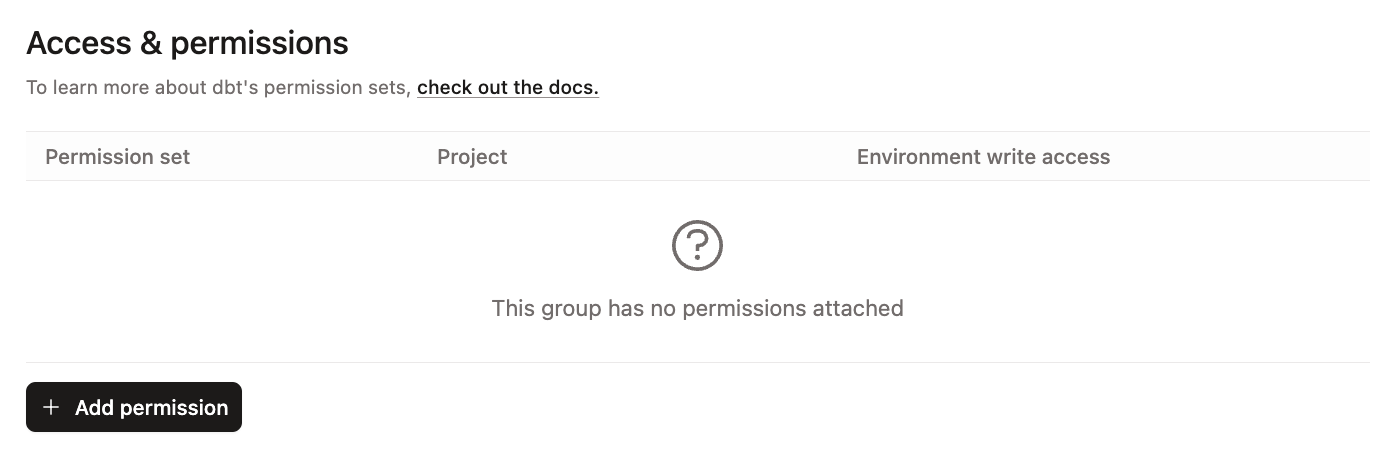The width and height of the screenshot is (1396, 452).
Task: Click the Environment write access column header
Action: (x=983, y=157)
